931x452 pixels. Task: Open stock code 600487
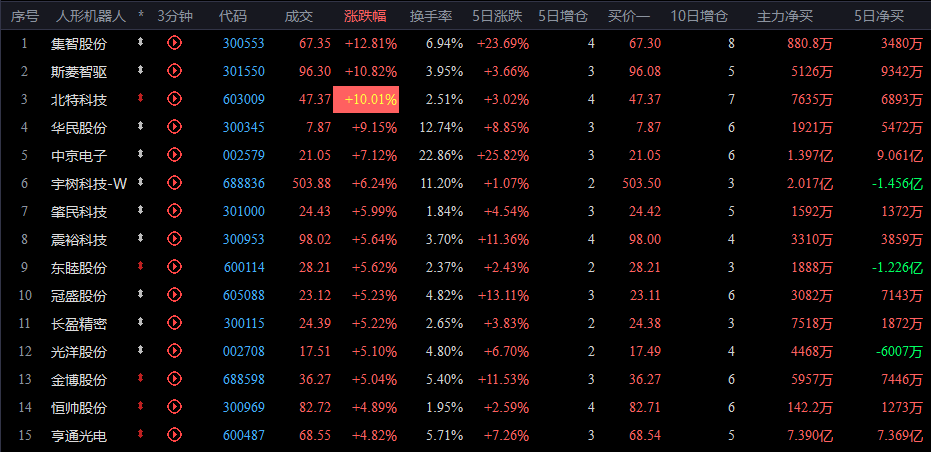coord(244,436)
